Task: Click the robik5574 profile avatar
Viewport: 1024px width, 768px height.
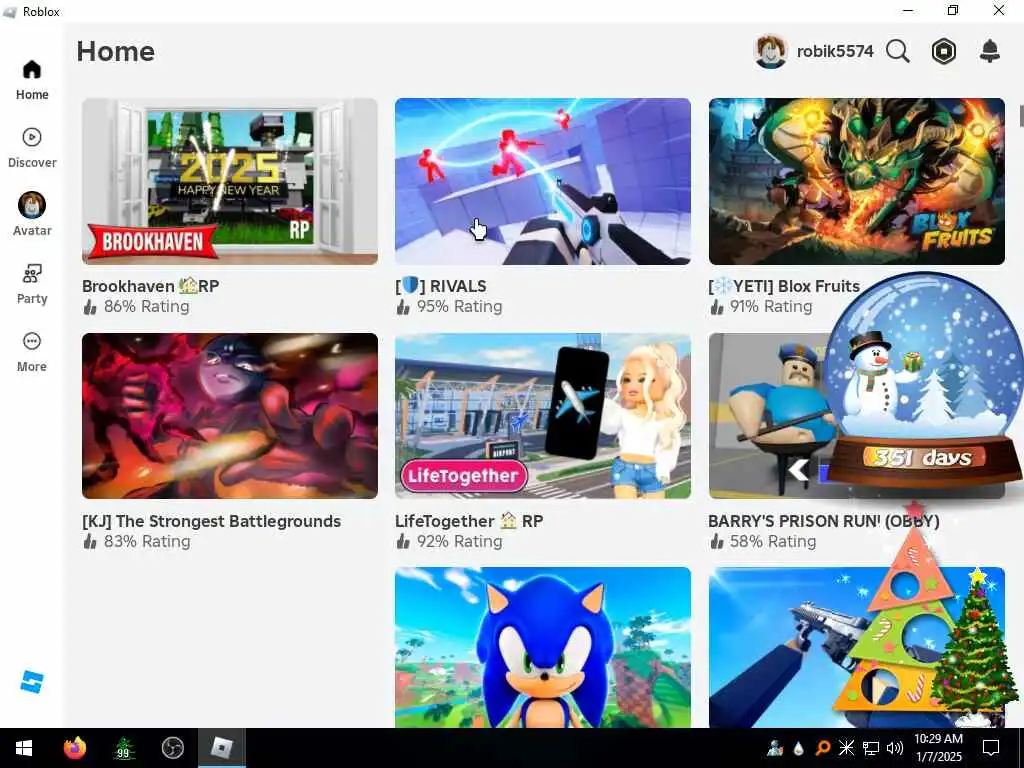Action: tap(771, 51)
